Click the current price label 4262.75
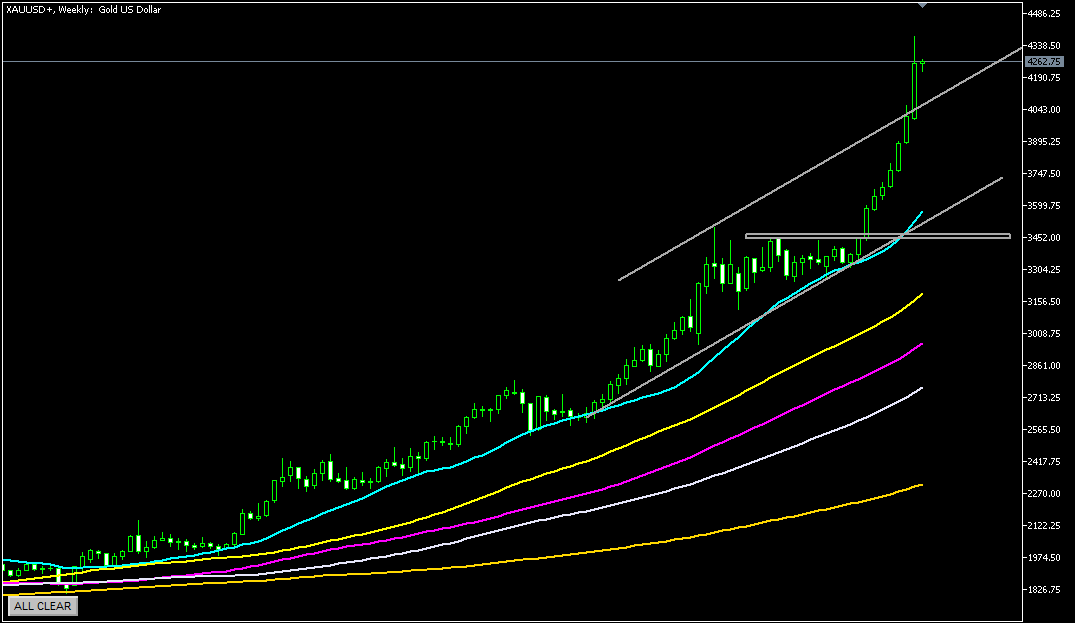 1042,62
